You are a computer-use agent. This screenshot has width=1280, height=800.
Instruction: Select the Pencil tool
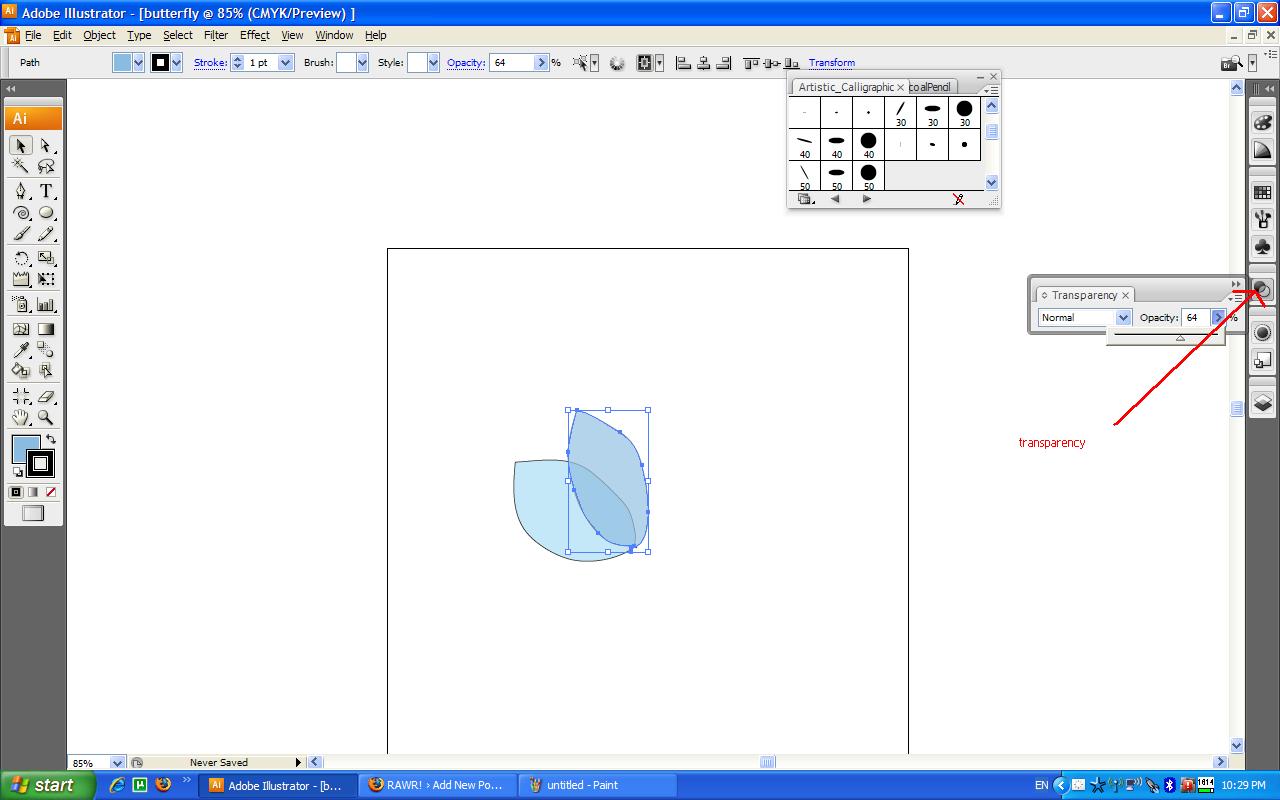(x=46, y=234)
